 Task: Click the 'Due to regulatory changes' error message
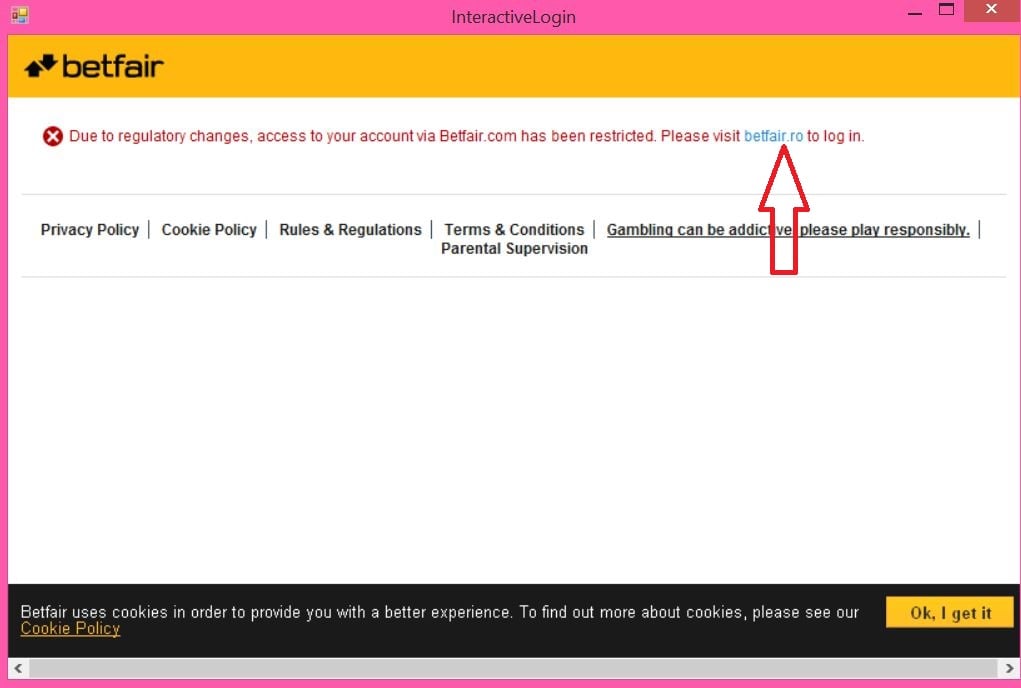466,136
